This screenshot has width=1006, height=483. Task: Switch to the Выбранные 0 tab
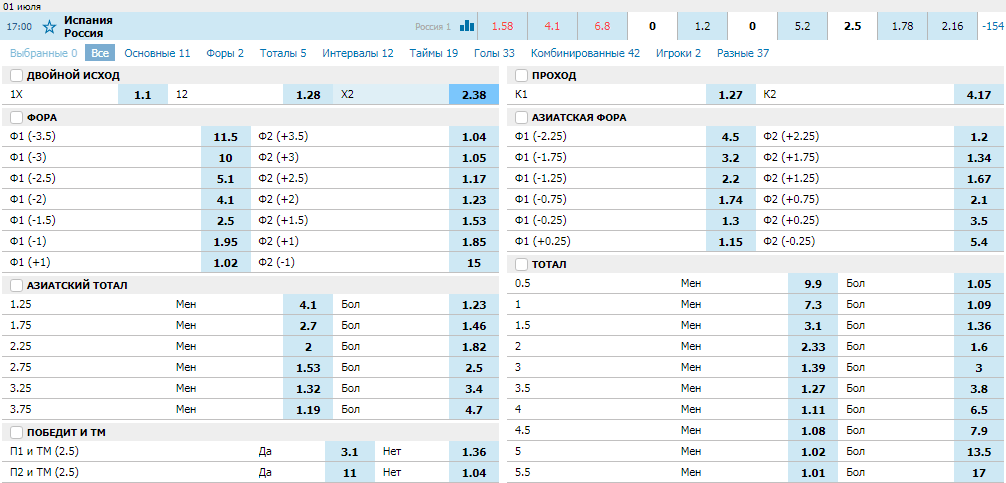[x=44, y=53]
